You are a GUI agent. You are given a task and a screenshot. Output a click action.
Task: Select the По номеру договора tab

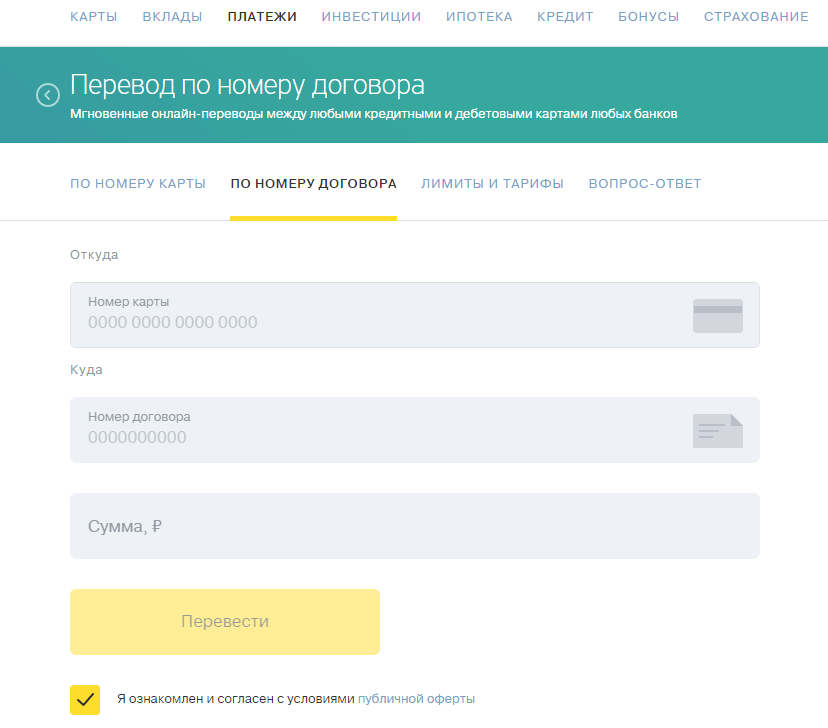(x=313, y=184)
